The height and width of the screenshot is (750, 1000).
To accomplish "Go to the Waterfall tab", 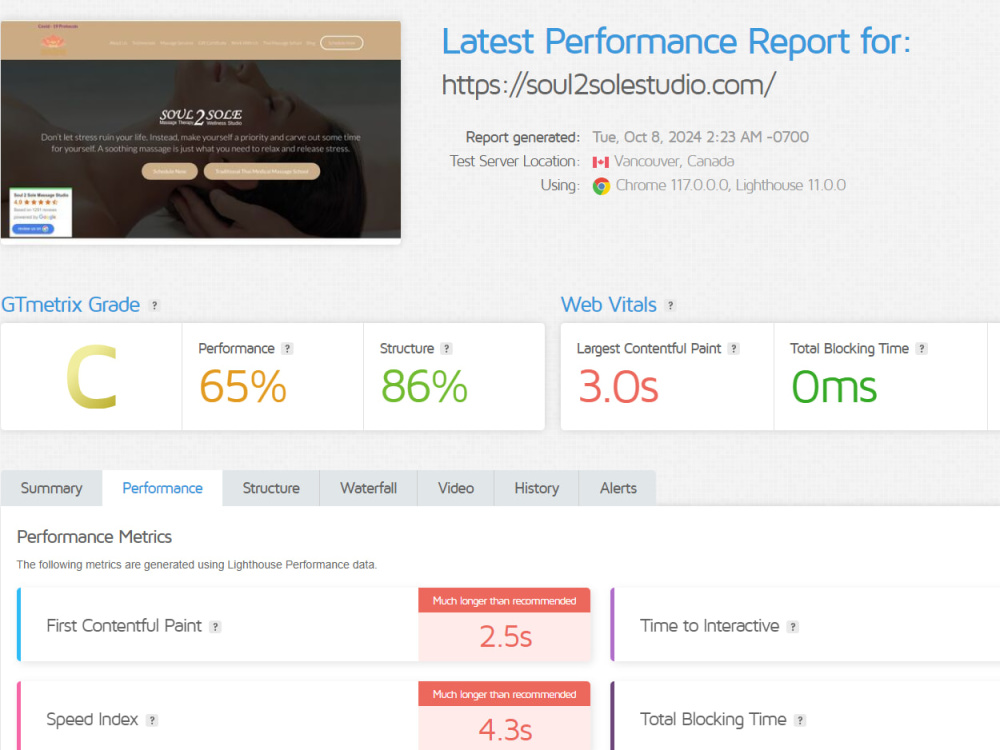I will click(x=369, y=488).
